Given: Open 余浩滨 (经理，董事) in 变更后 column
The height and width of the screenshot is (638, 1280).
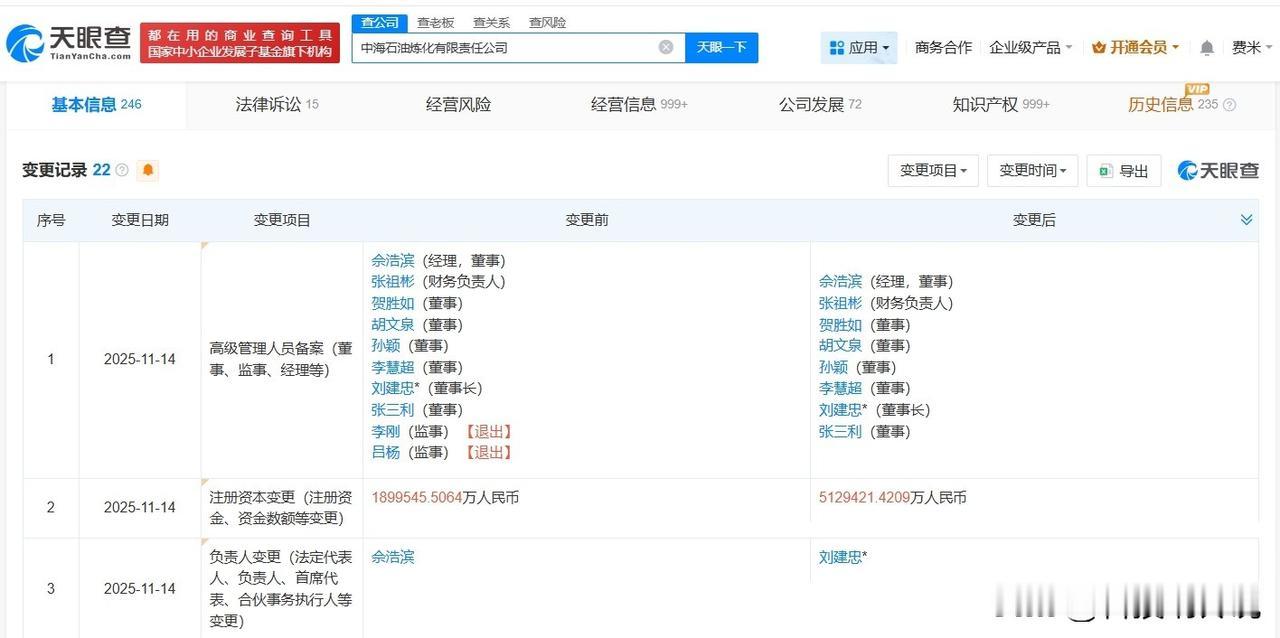Looking at the screenshot, I should pos(840,281).
